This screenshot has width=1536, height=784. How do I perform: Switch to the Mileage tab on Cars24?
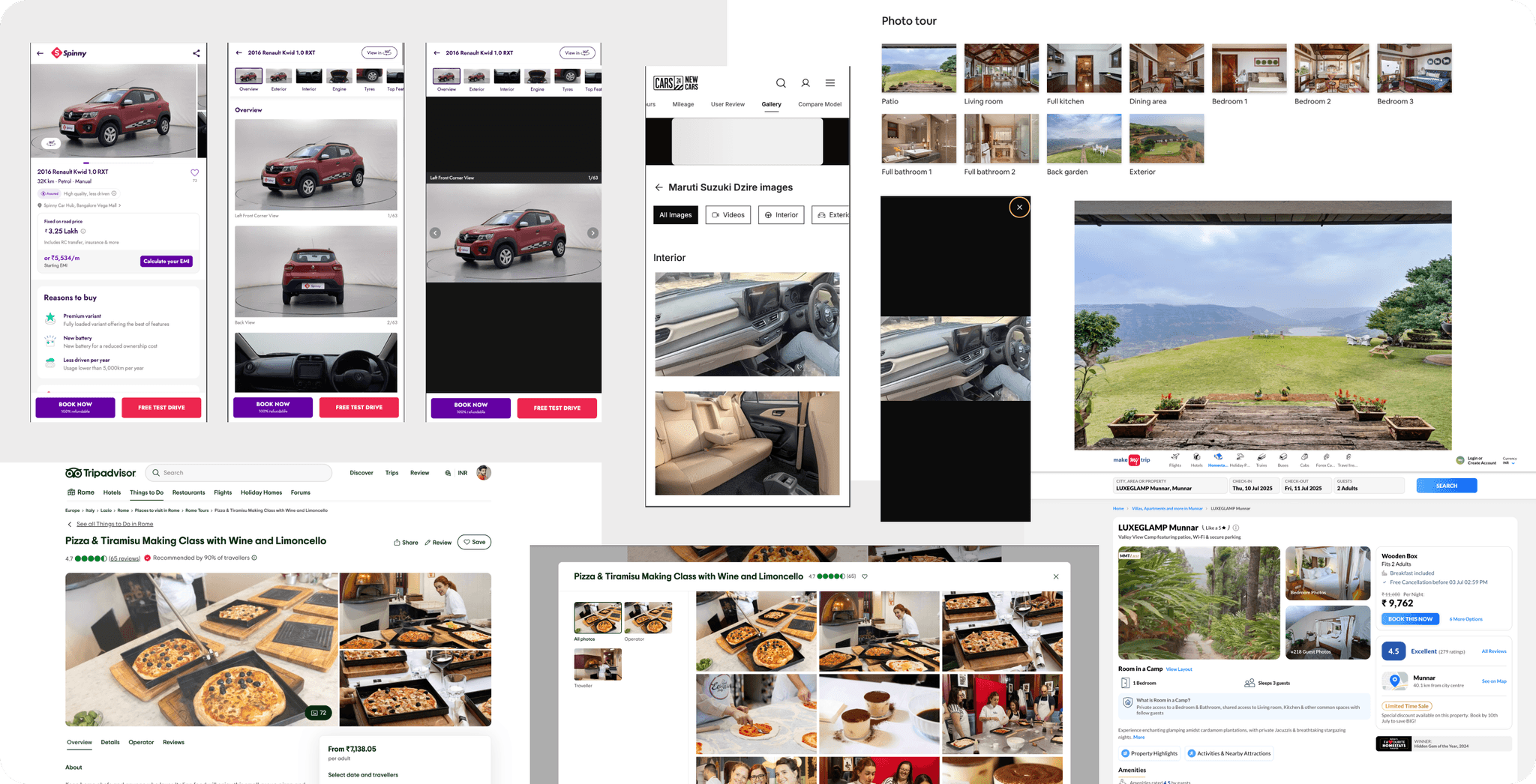pos(683,104)
